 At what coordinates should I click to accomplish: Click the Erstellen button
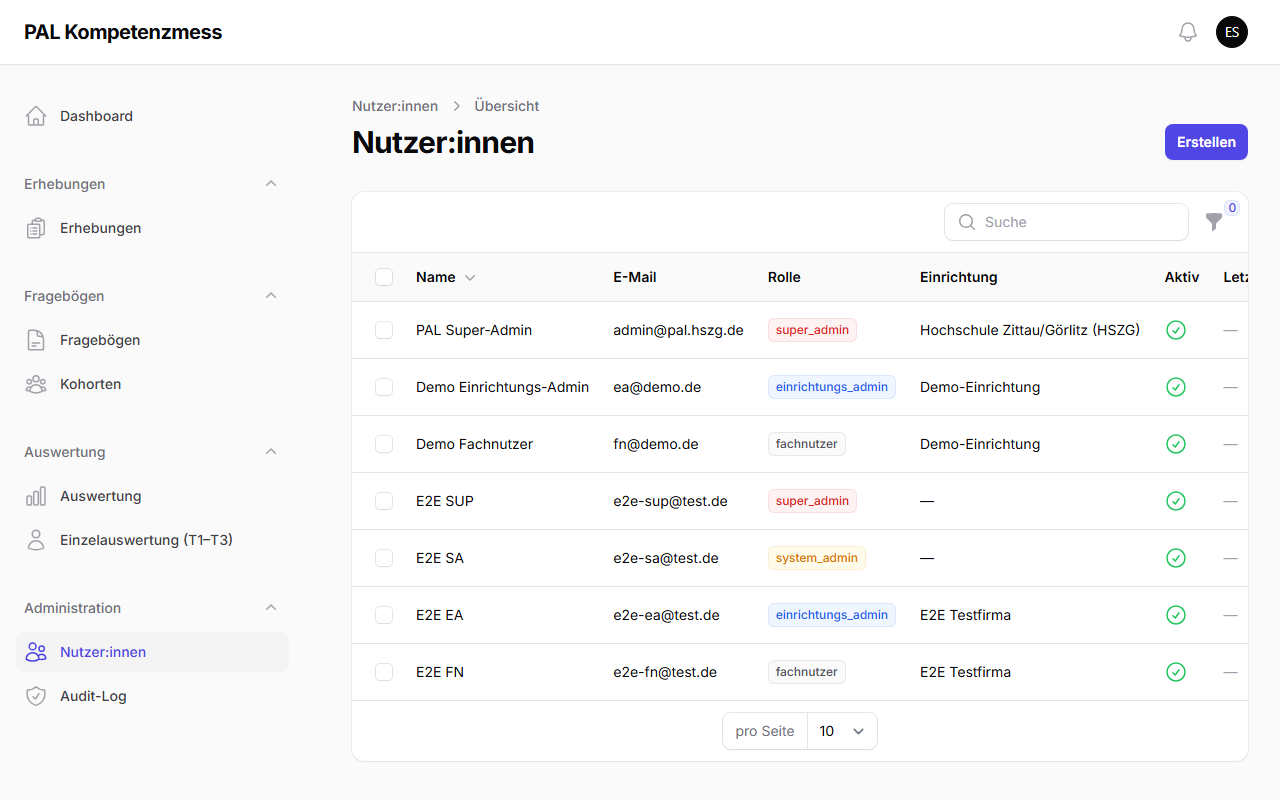pos(1206,142)
